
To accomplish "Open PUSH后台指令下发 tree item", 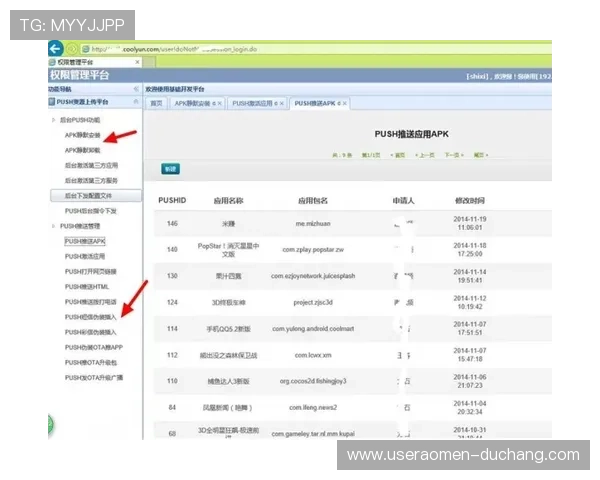I will (x=91, y=211).
